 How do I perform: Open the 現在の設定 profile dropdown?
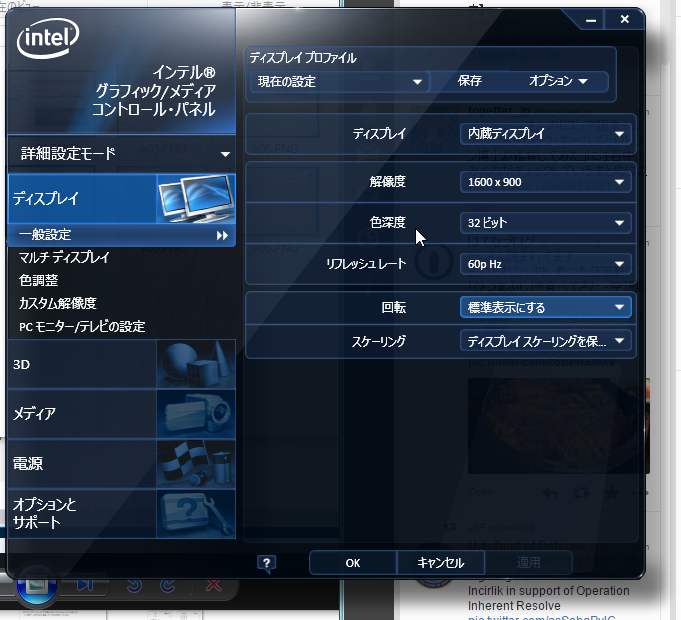coord(340,82)
